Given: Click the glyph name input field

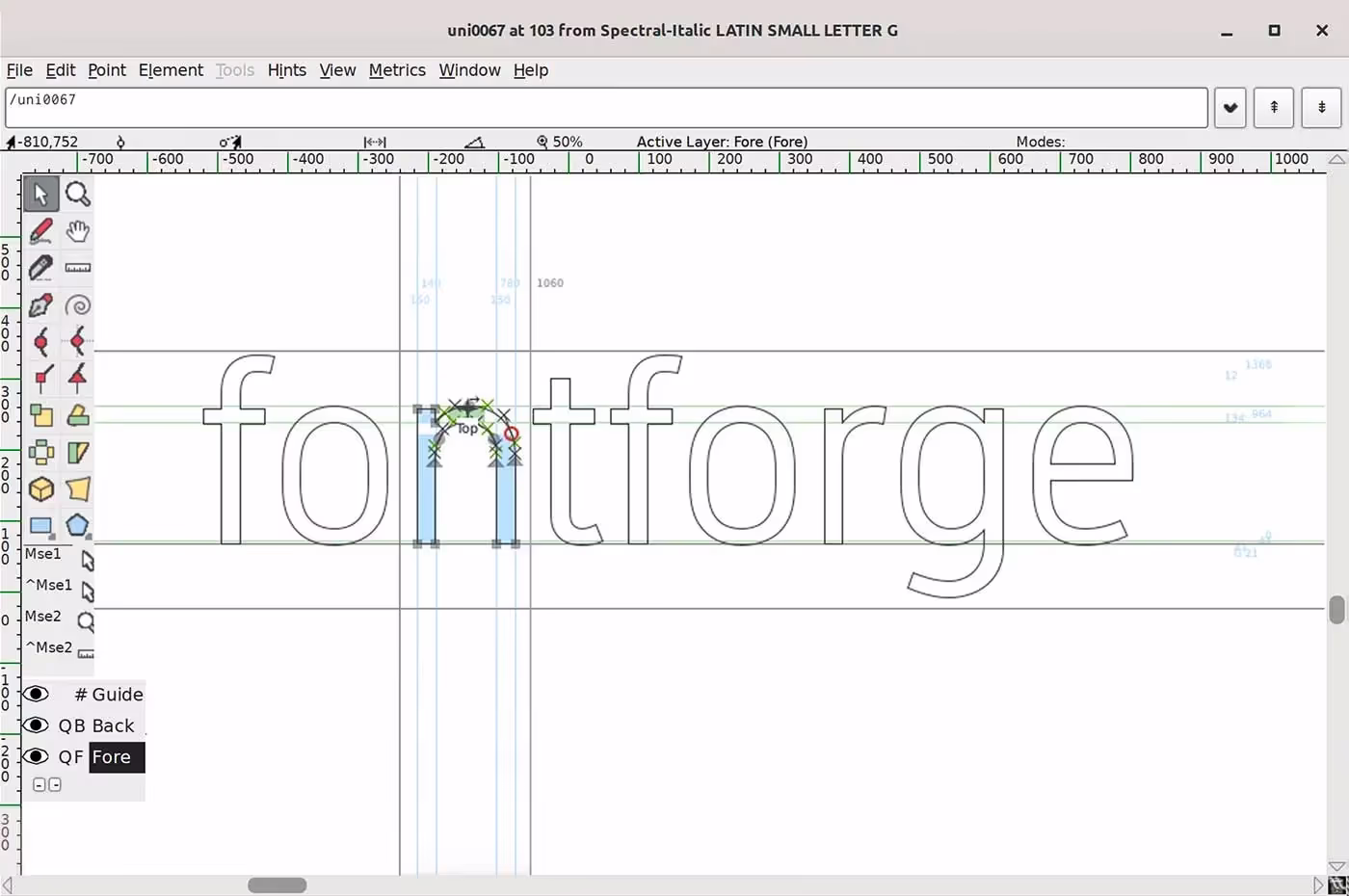Looking at the screenshot, I should coord(605,108).
